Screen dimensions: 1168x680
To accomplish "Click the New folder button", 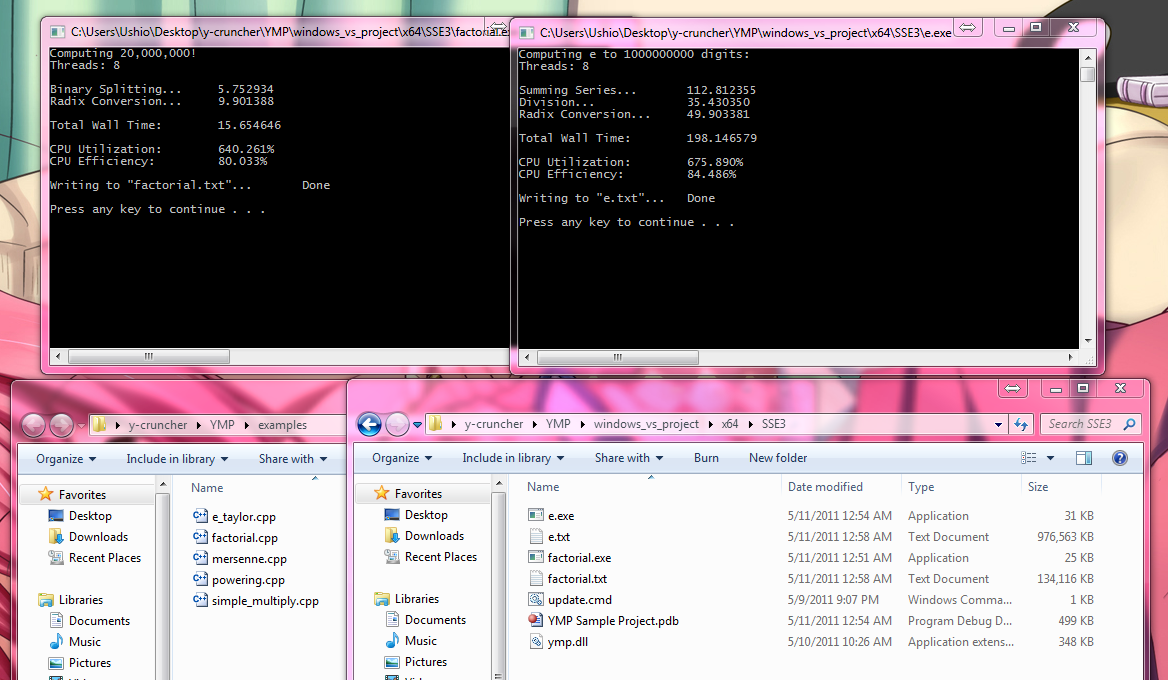I will pyautogui.click(x=778, y=458).
